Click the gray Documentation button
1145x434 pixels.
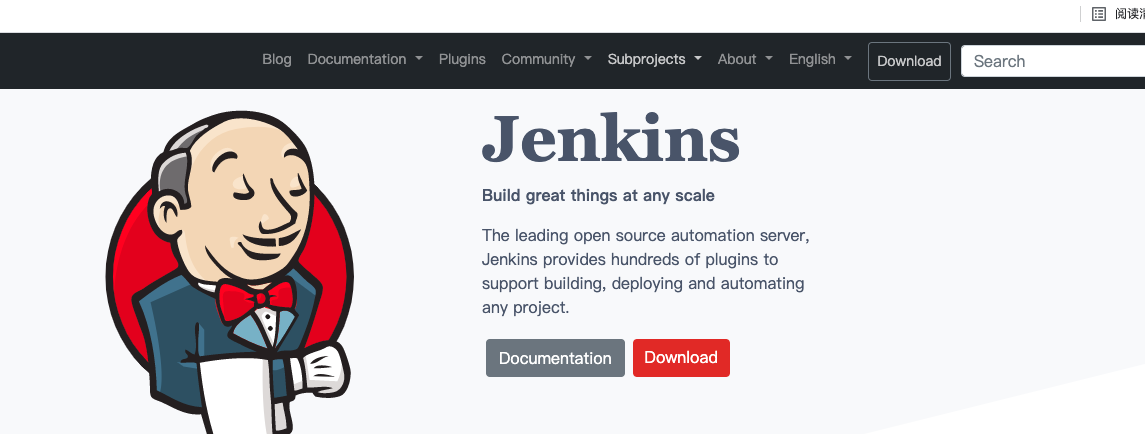(555, 358)
